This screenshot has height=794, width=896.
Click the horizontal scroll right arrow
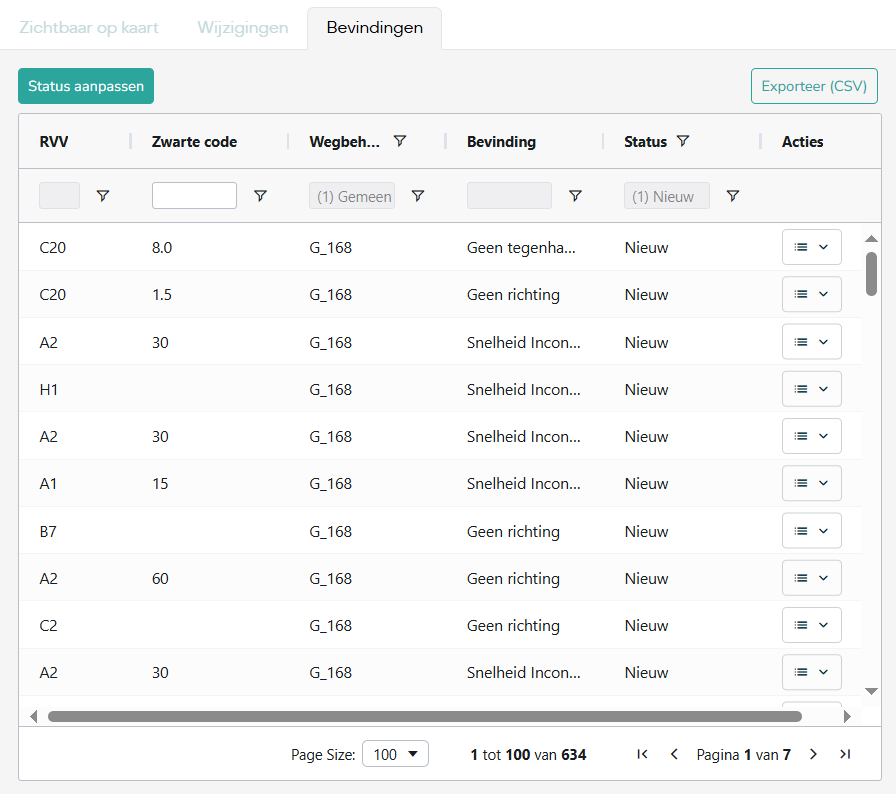(x=847, y=716)
